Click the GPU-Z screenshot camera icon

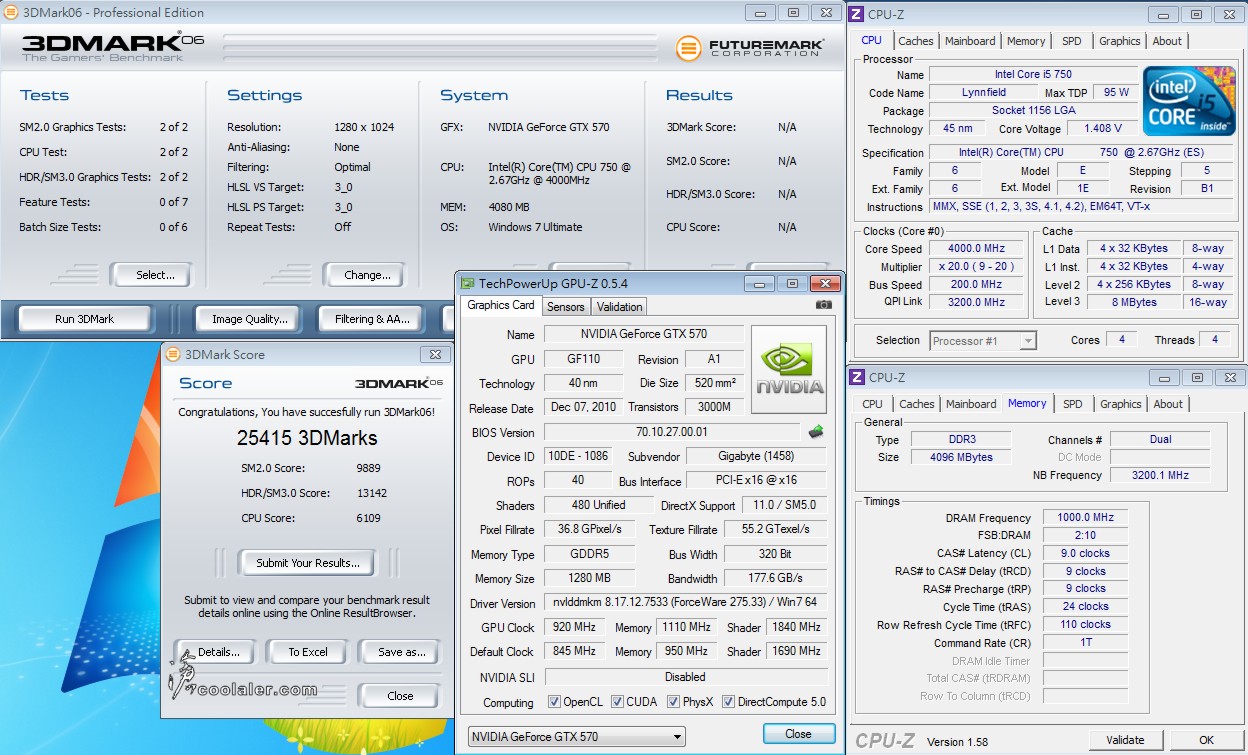(x=823, y=305)
